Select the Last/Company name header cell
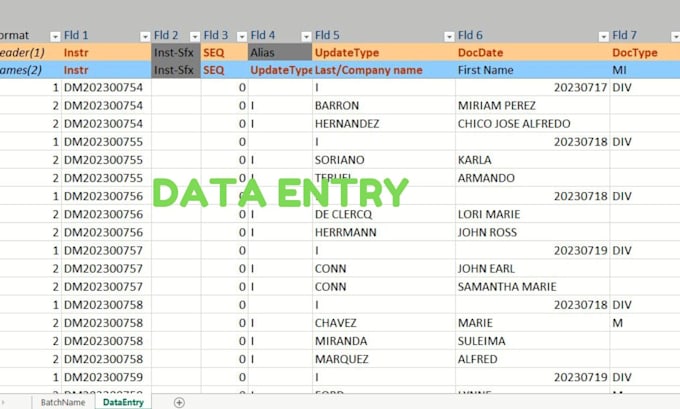Viewport: 680px width, 409px height. pos(383,70)
